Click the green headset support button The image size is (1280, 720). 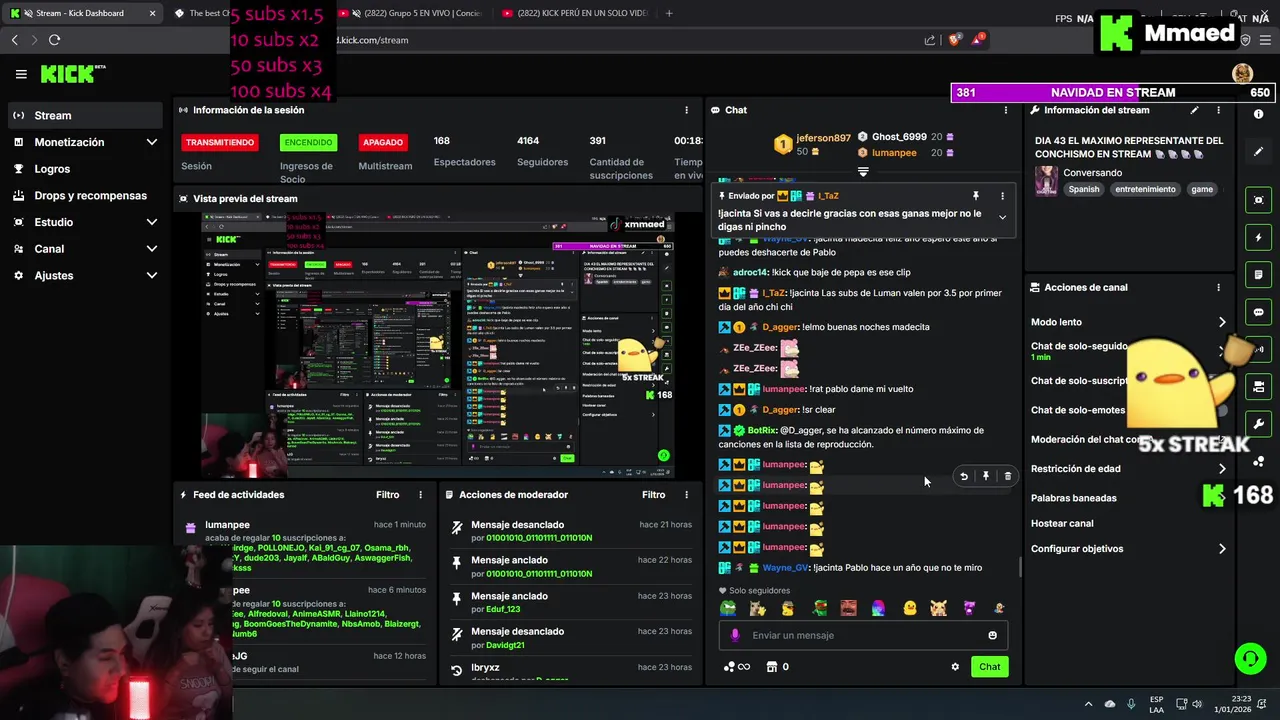tap(1250, 658)
